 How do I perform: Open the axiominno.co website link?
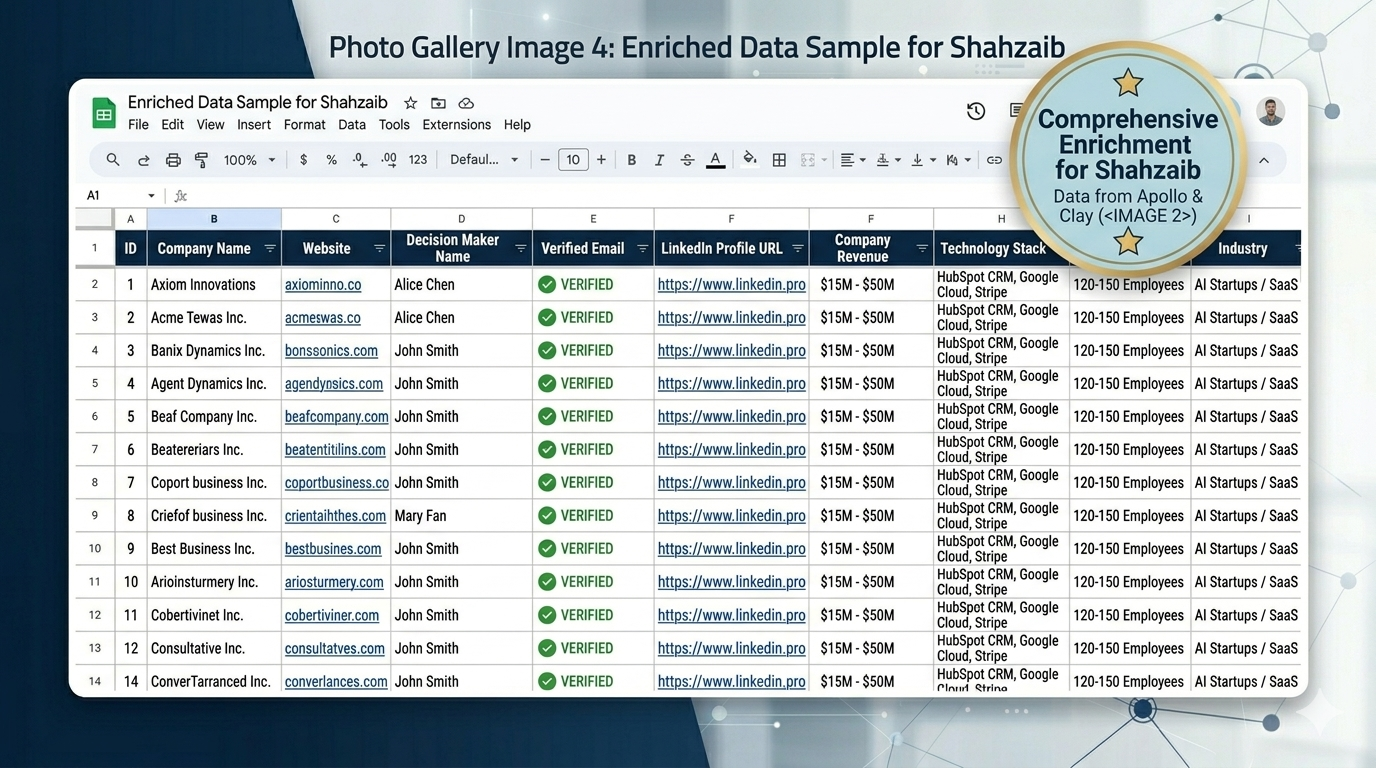[x=322, y=285]
